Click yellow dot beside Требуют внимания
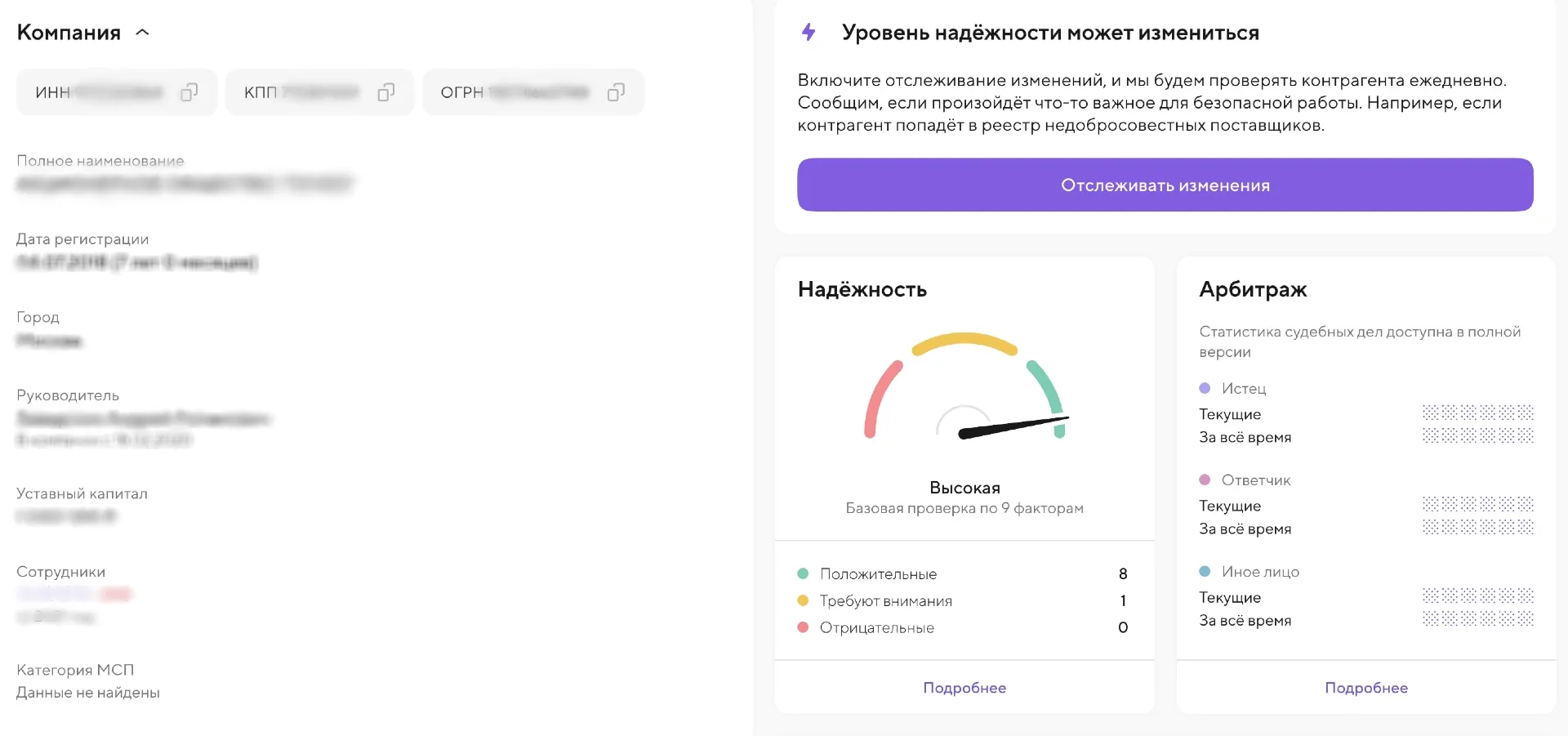Screen dimensions: 1568x736 [x=803, y=601]
